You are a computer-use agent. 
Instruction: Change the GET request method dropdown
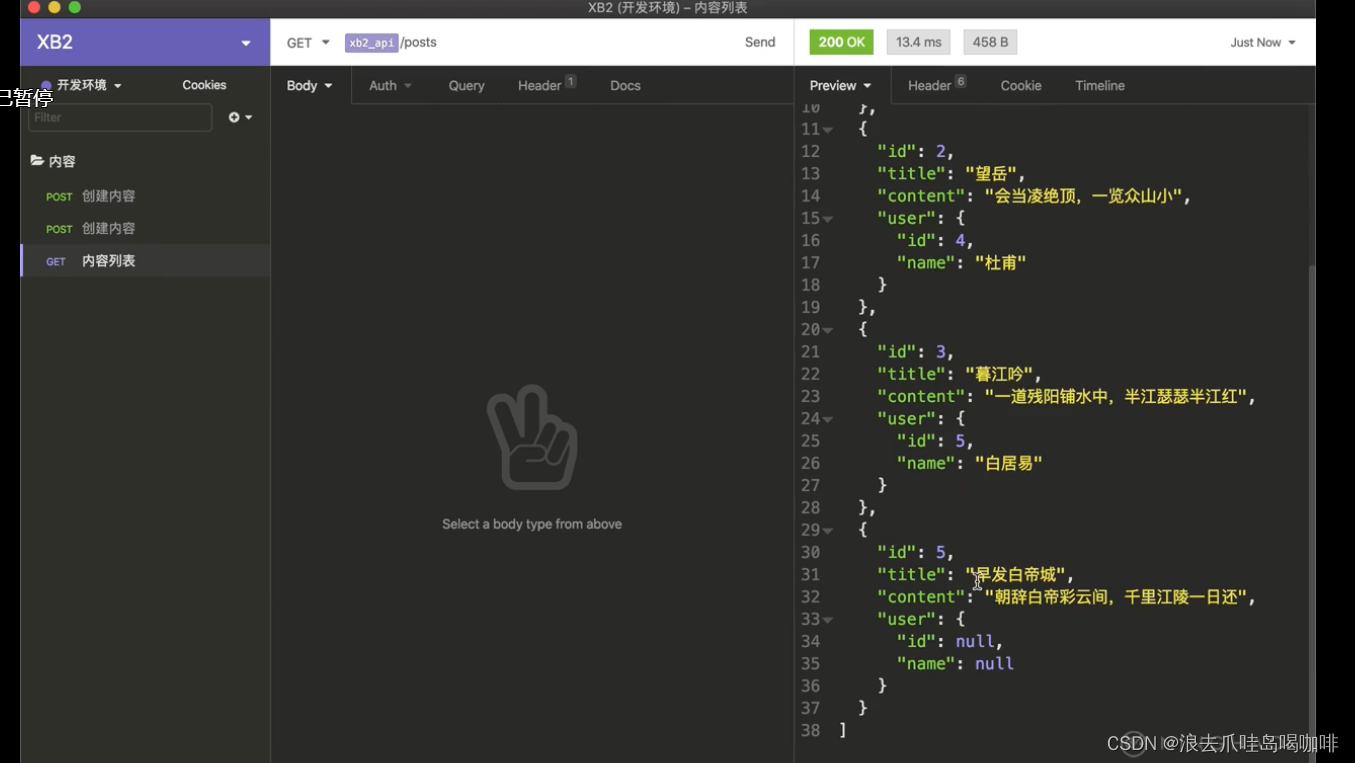click(307, 42)
